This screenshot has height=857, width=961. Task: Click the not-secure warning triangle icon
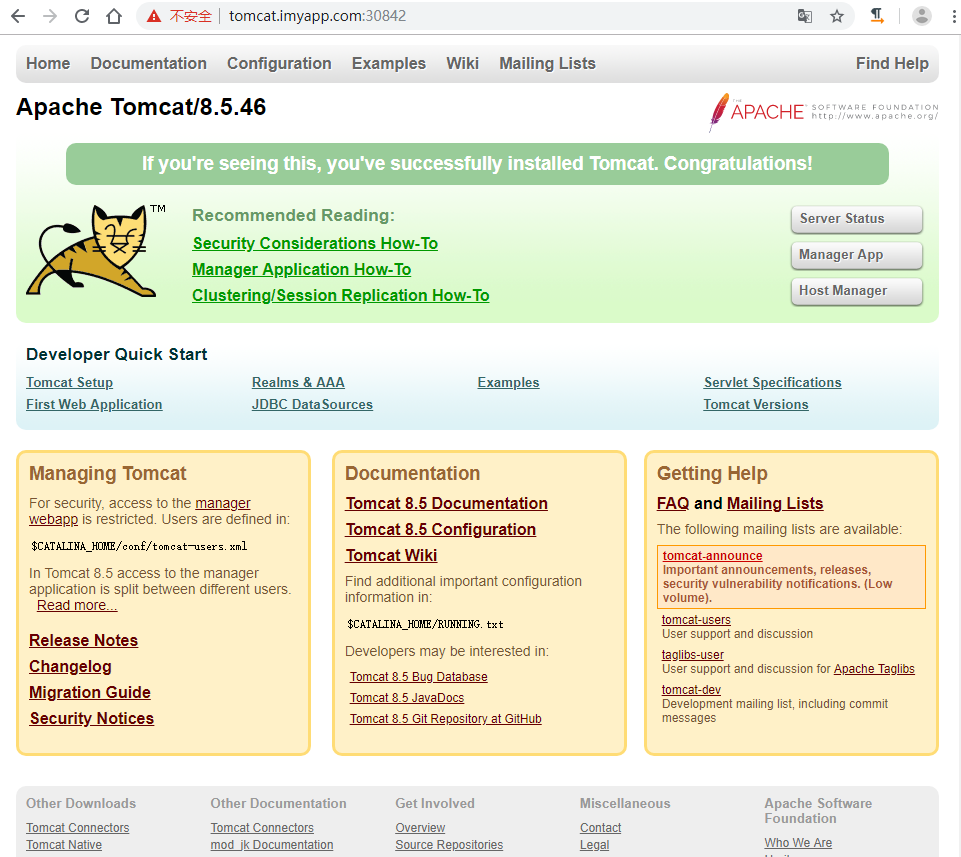pyautogui.click(x=154, y=16)
